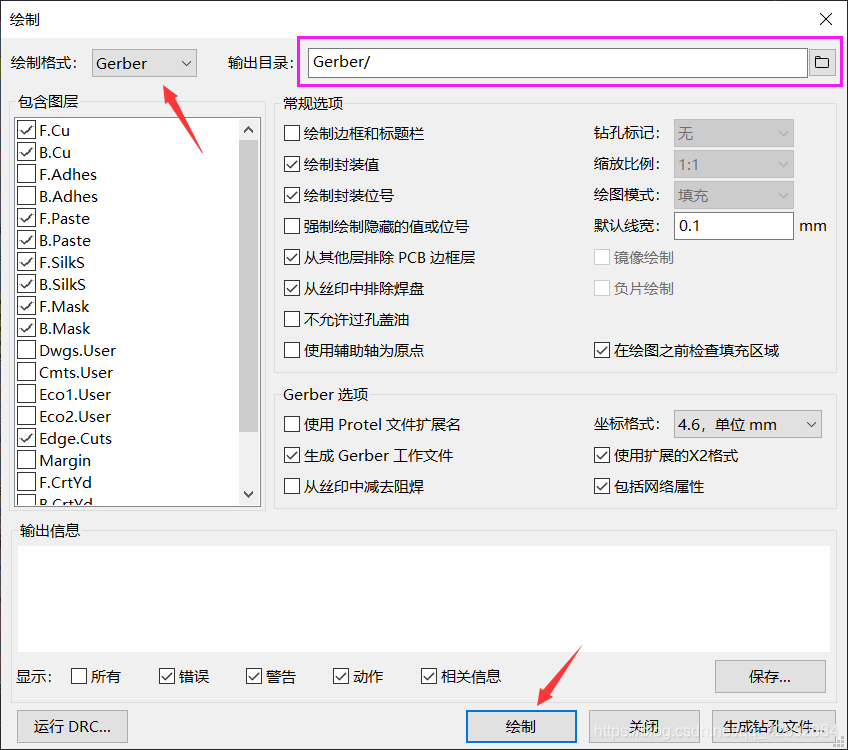Toggle the F.Paste layer checkbox
The height and width of the screenshot is (750, 848).
pyautogui.click(x=26, y=218)
